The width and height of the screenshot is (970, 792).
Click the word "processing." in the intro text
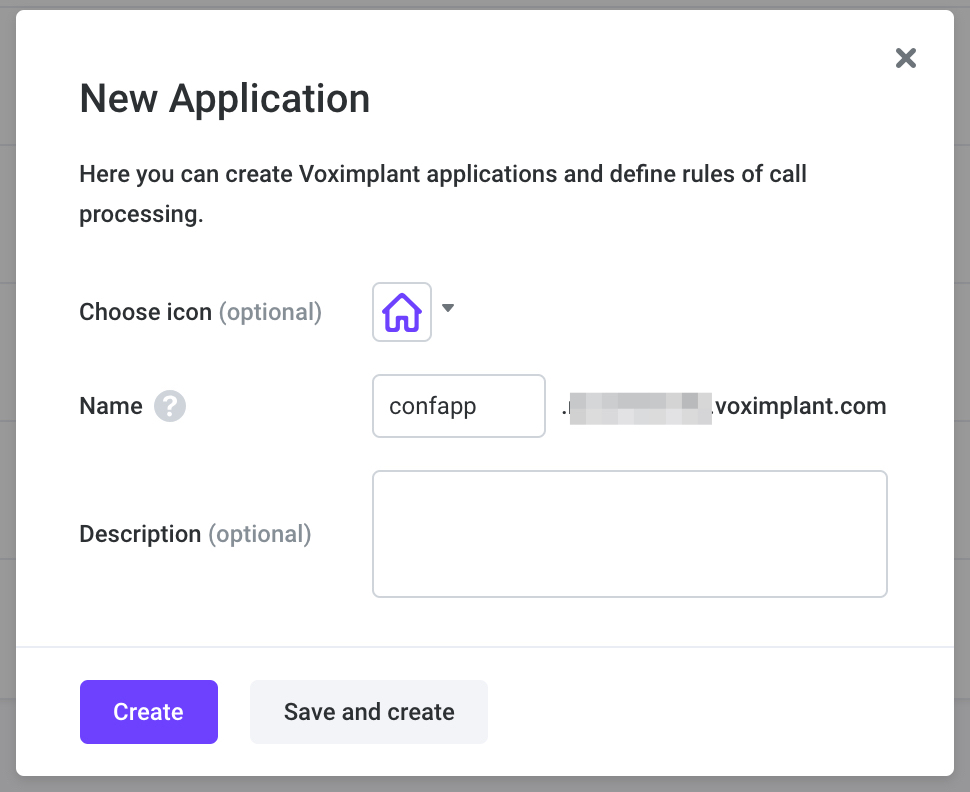141,214
